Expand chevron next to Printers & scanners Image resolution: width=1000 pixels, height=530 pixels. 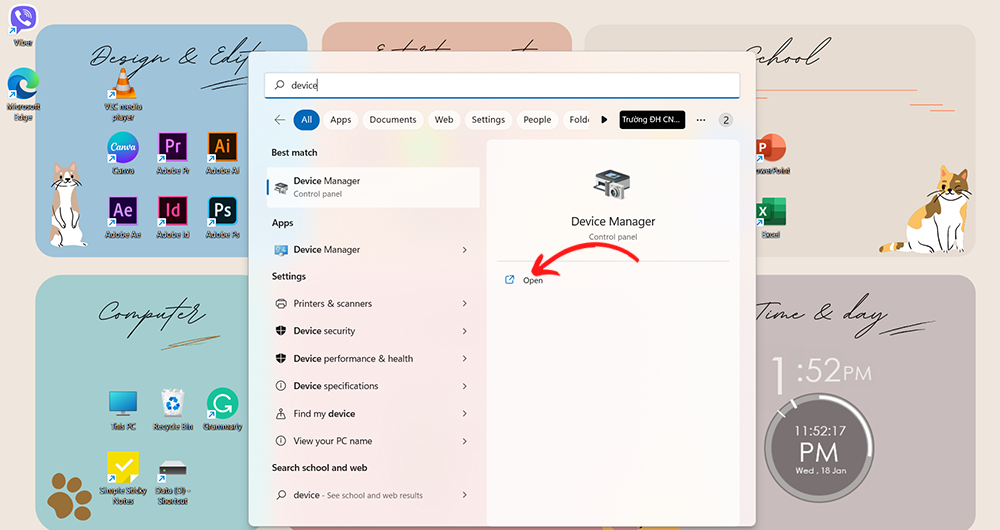[464, 304]
